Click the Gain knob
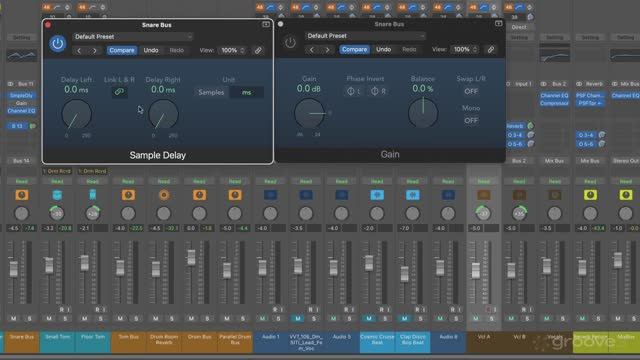The width and height of the screenshot is (640, 360). click(309, 113)
